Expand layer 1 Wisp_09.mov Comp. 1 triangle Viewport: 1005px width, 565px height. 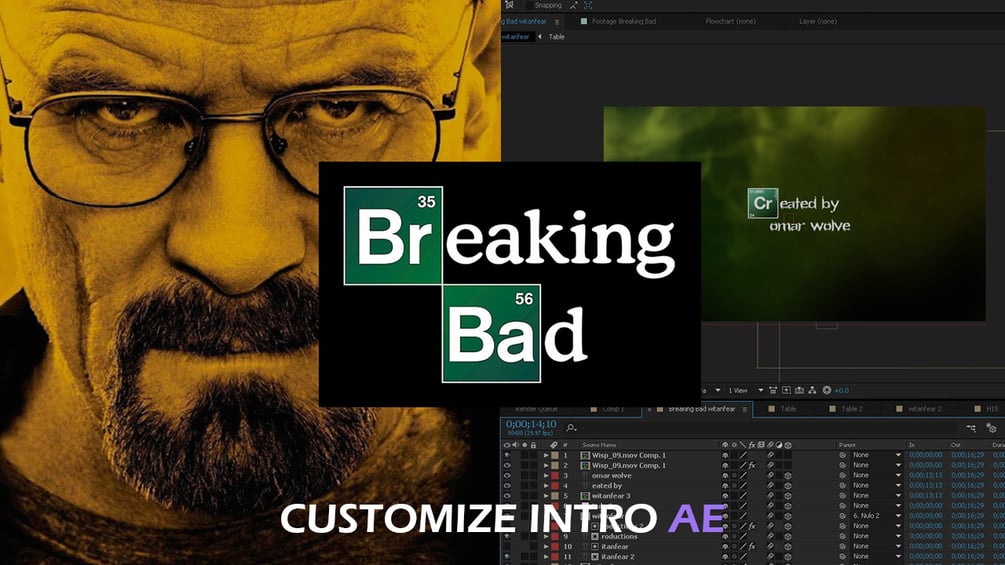546,455
